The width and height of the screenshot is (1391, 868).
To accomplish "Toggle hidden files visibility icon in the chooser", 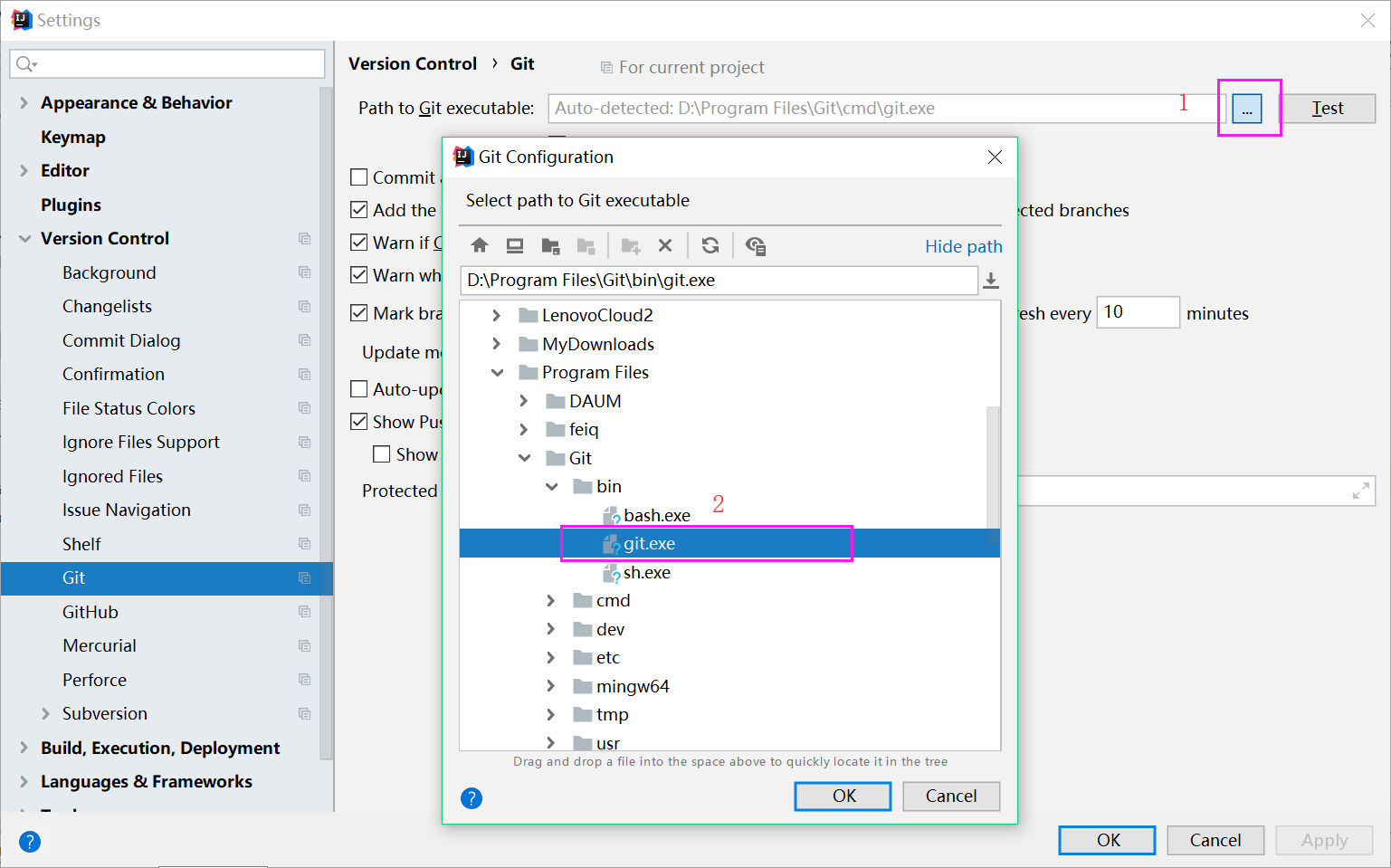I will [x=756, y=245].
